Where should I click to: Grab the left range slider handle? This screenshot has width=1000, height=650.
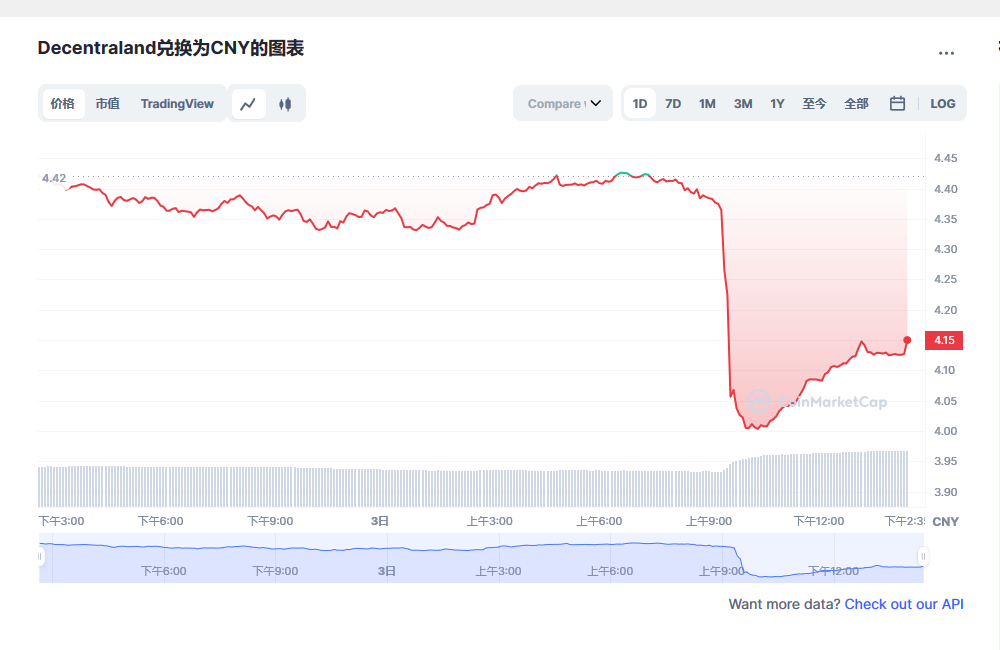(x=40, y=557)
